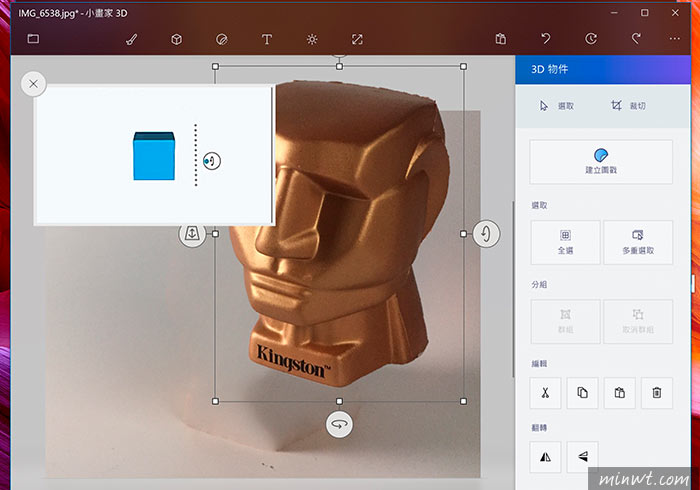Enable the Multiselect button
700x490 pixels.
pyautogui.click(x=638, y=242)
